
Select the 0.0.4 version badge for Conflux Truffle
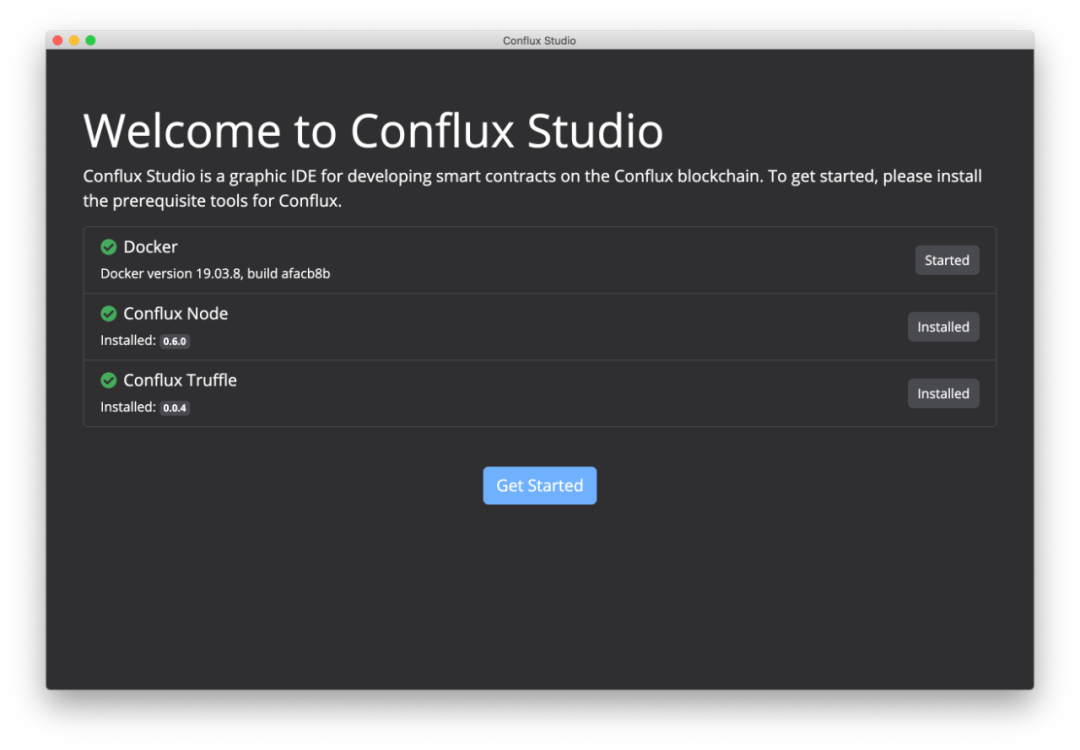(x=174, y=407)
